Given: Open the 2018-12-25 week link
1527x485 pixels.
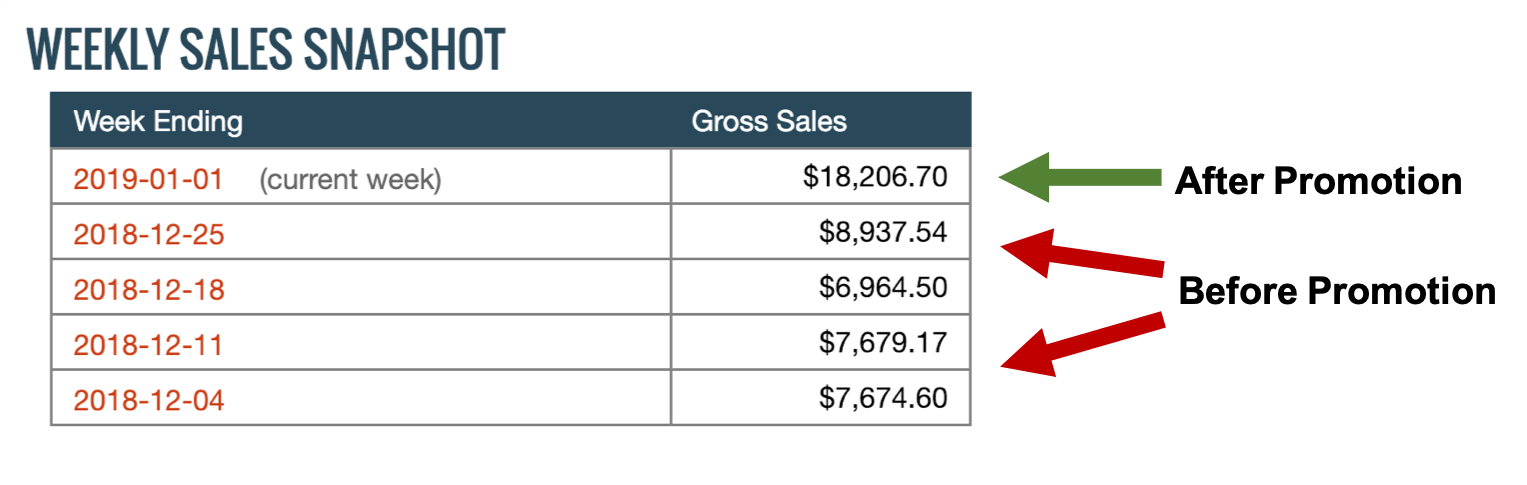Looking at the screenshot, I should (x=149, y=235).
